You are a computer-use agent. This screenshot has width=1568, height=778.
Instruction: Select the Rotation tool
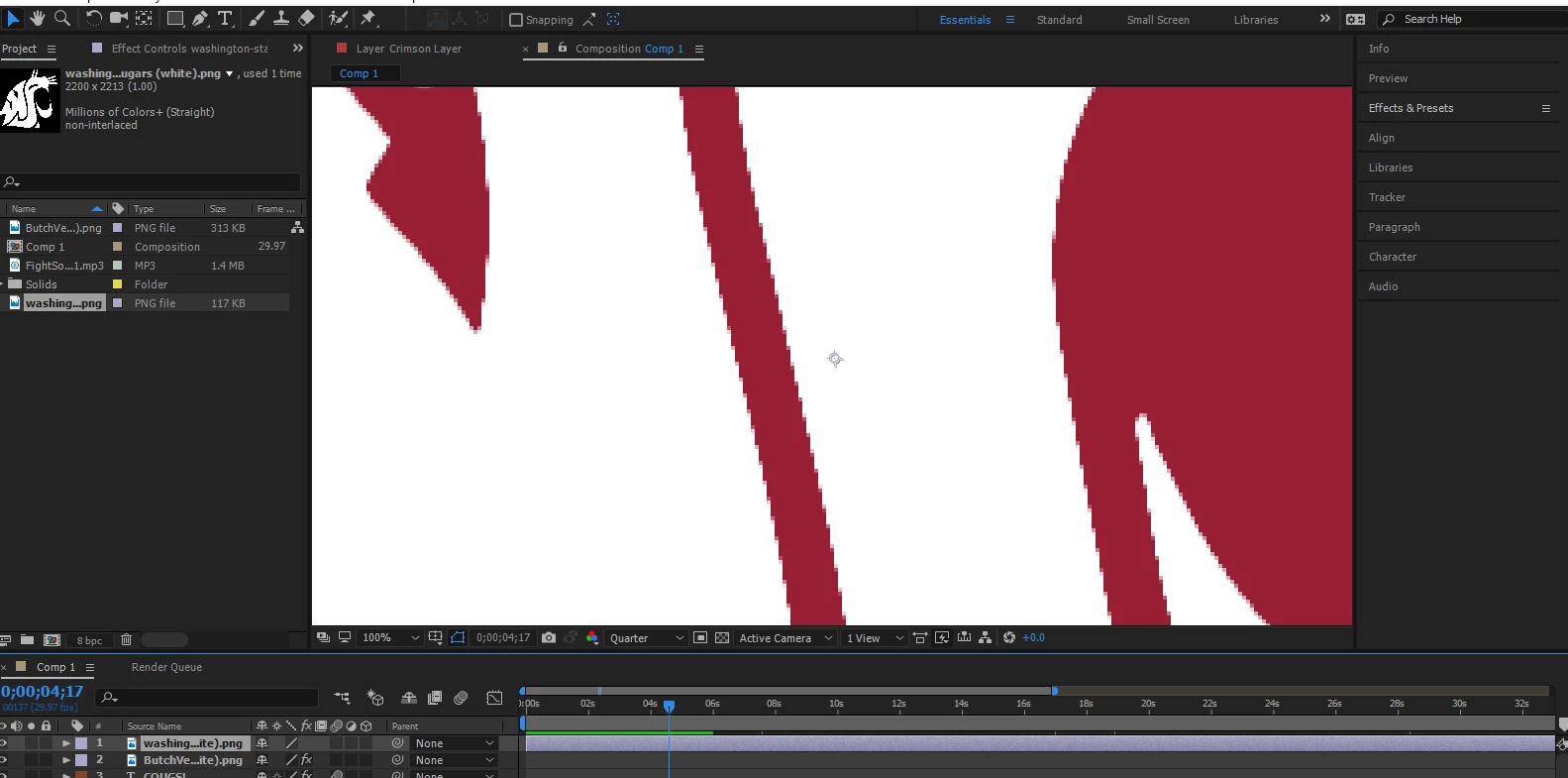[x=94, y=18]
